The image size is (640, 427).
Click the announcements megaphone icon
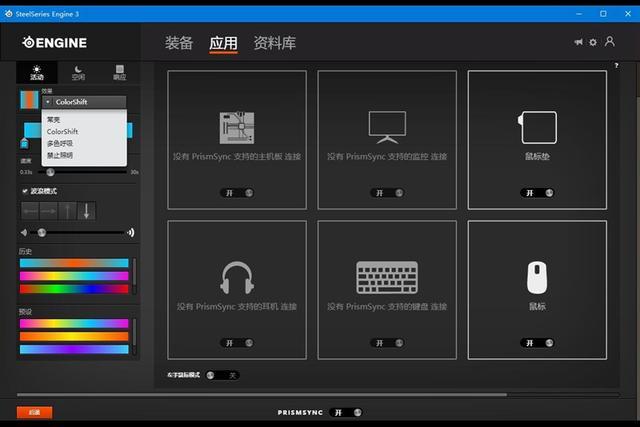point(578,42)
